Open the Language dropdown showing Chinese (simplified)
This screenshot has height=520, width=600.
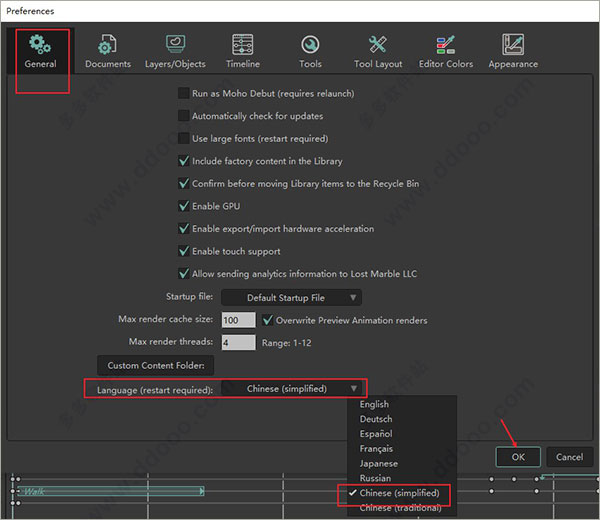pyautogui.click(x=292, y=389)
